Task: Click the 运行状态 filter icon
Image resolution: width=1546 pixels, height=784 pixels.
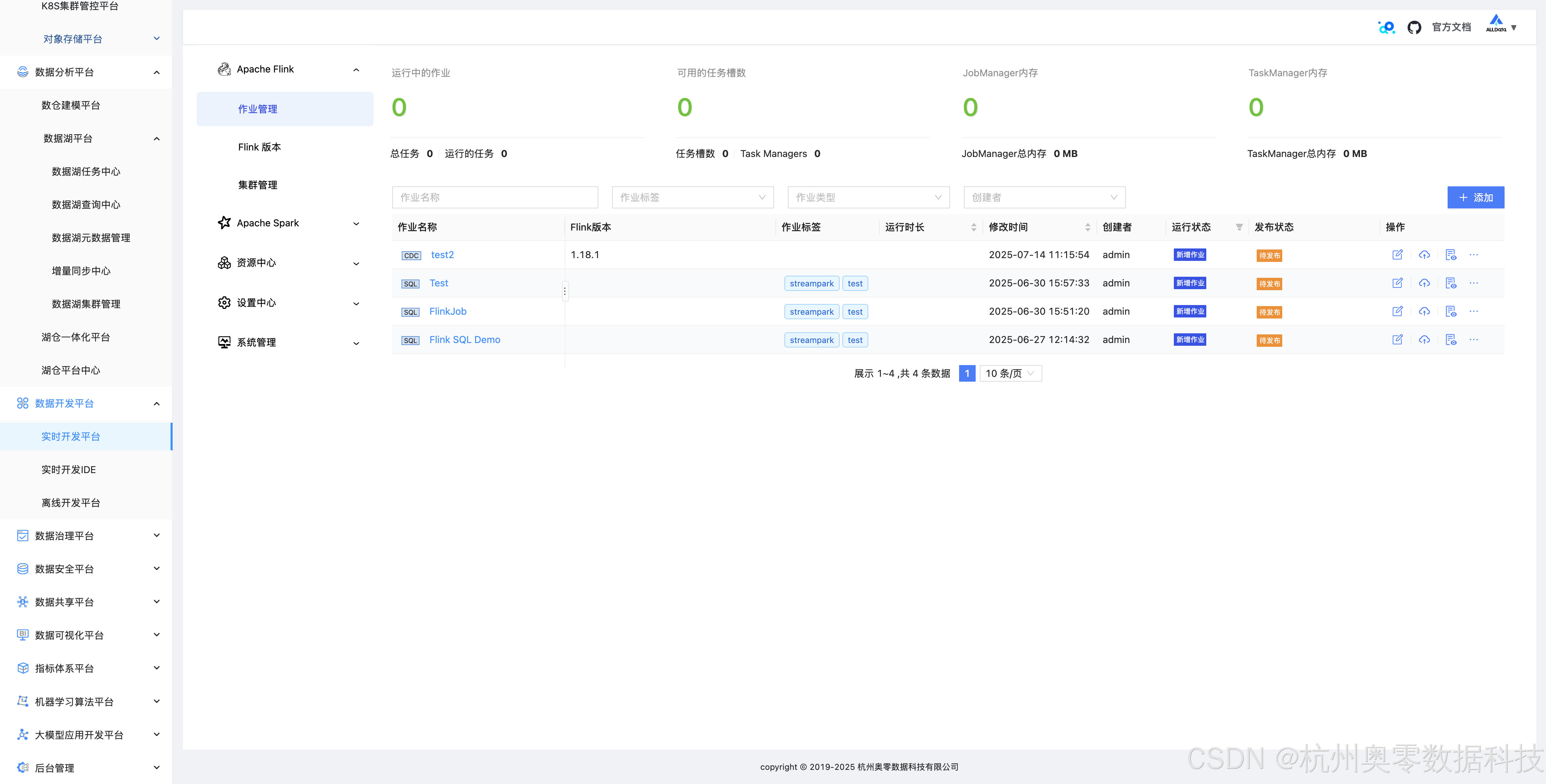Action: tap(1239, 227)
